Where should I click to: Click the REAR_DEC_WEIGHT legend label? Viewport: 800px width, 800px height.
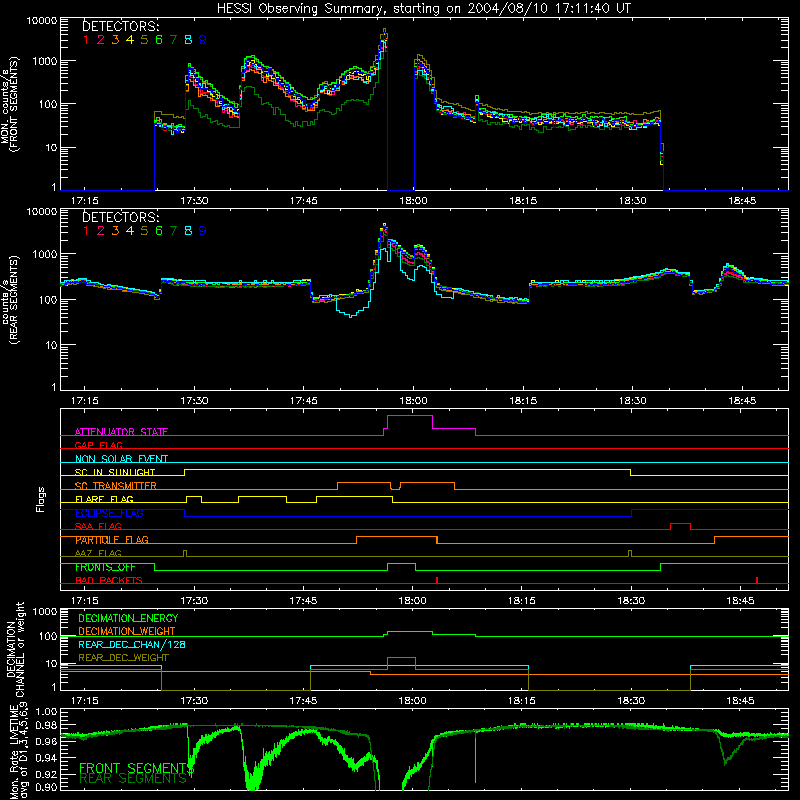point(123,658)
